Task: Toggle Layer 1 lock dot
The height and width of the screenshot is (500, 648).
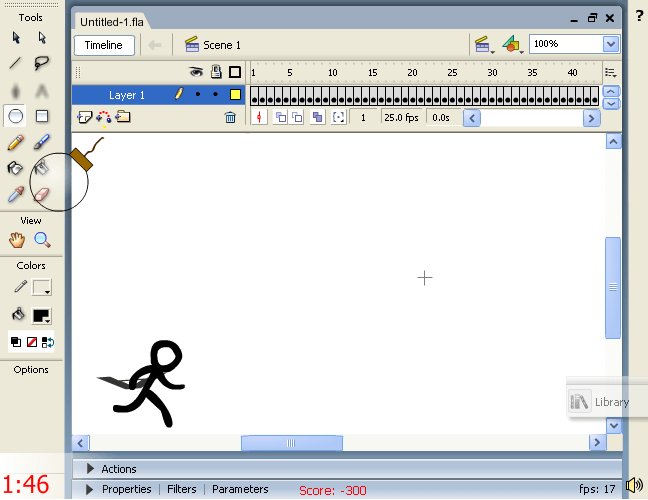Action: pyautogui.click(x=215, y=95)
